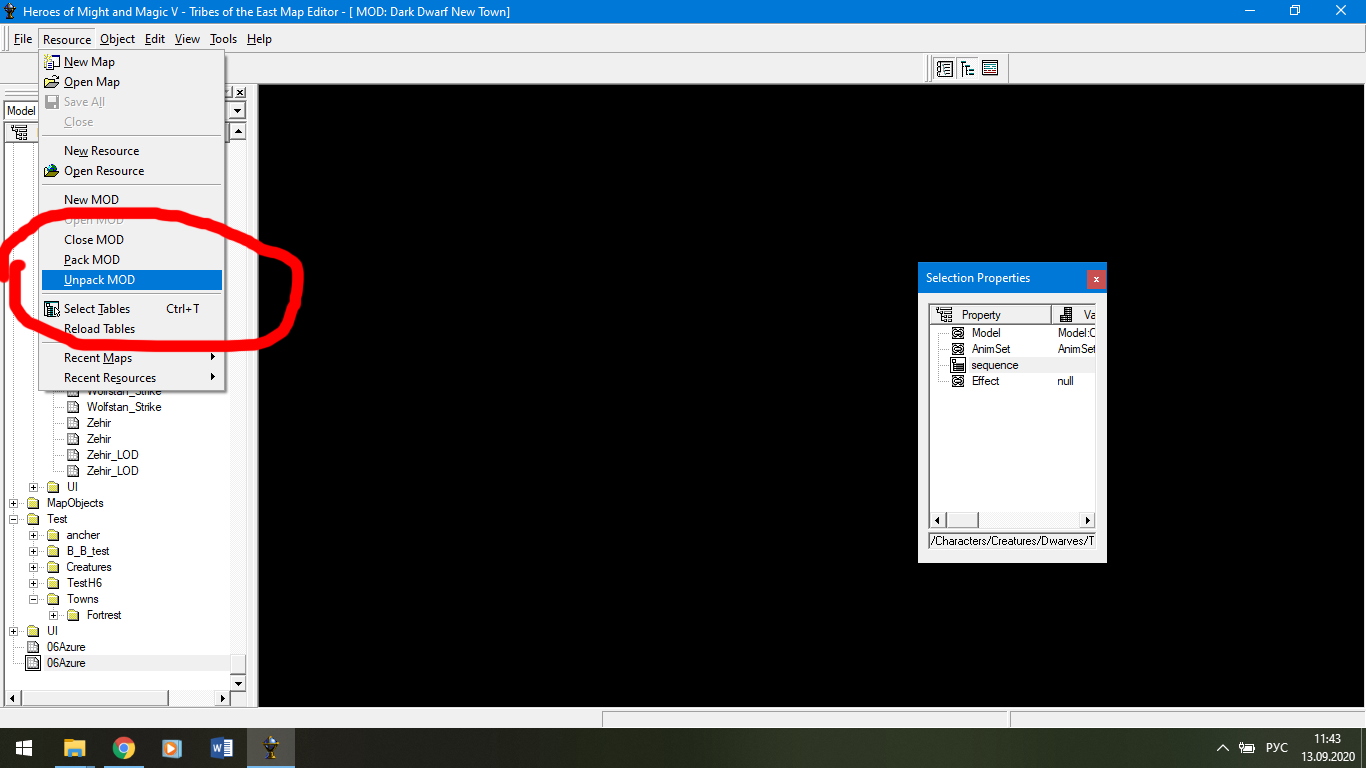Click the B_B_test folder icon
The image size is (1366, 768).
click(x=54, y=551)
